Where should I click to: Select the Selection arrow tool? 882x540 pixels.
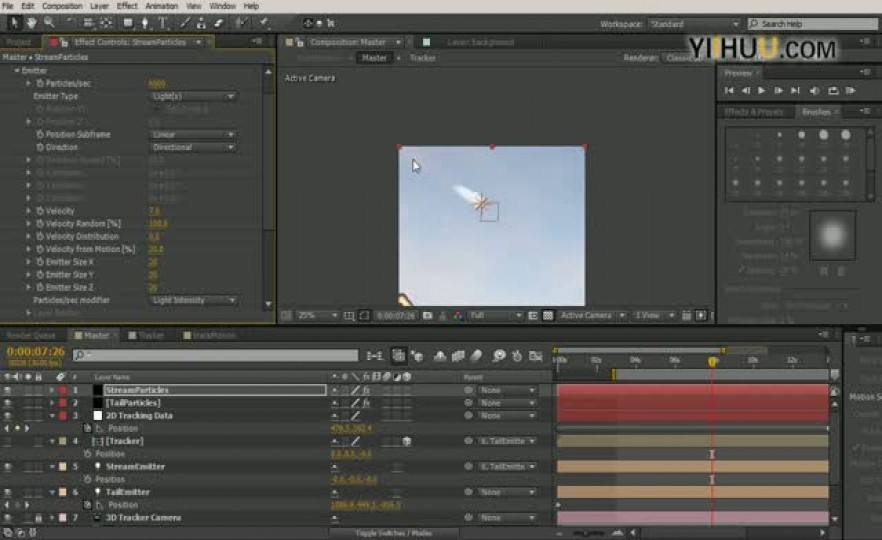coord(14,23)
